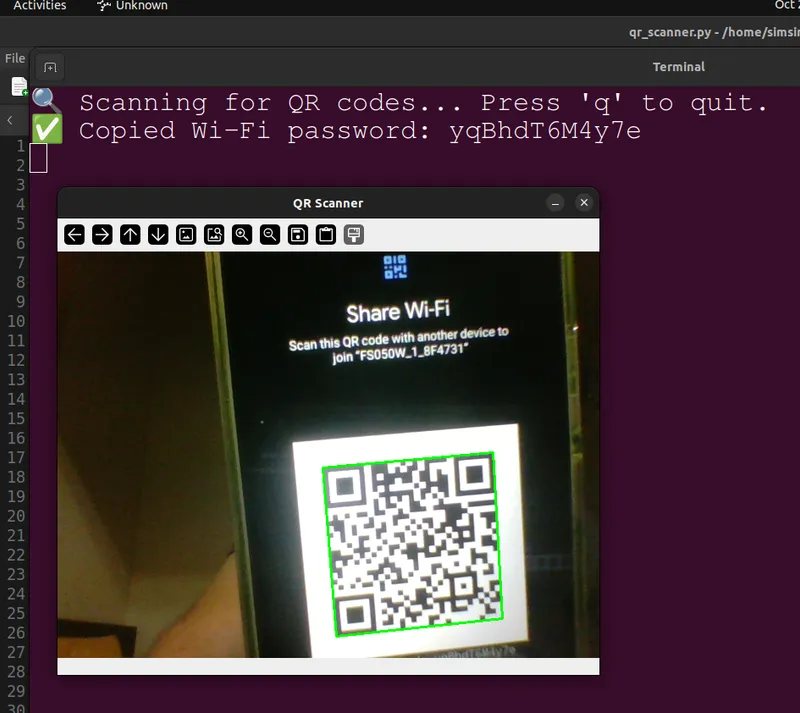This screenshot has width=800, height=713.
Task: Pan right with the right arrow toolbar icon
Action: click(102, 235)
